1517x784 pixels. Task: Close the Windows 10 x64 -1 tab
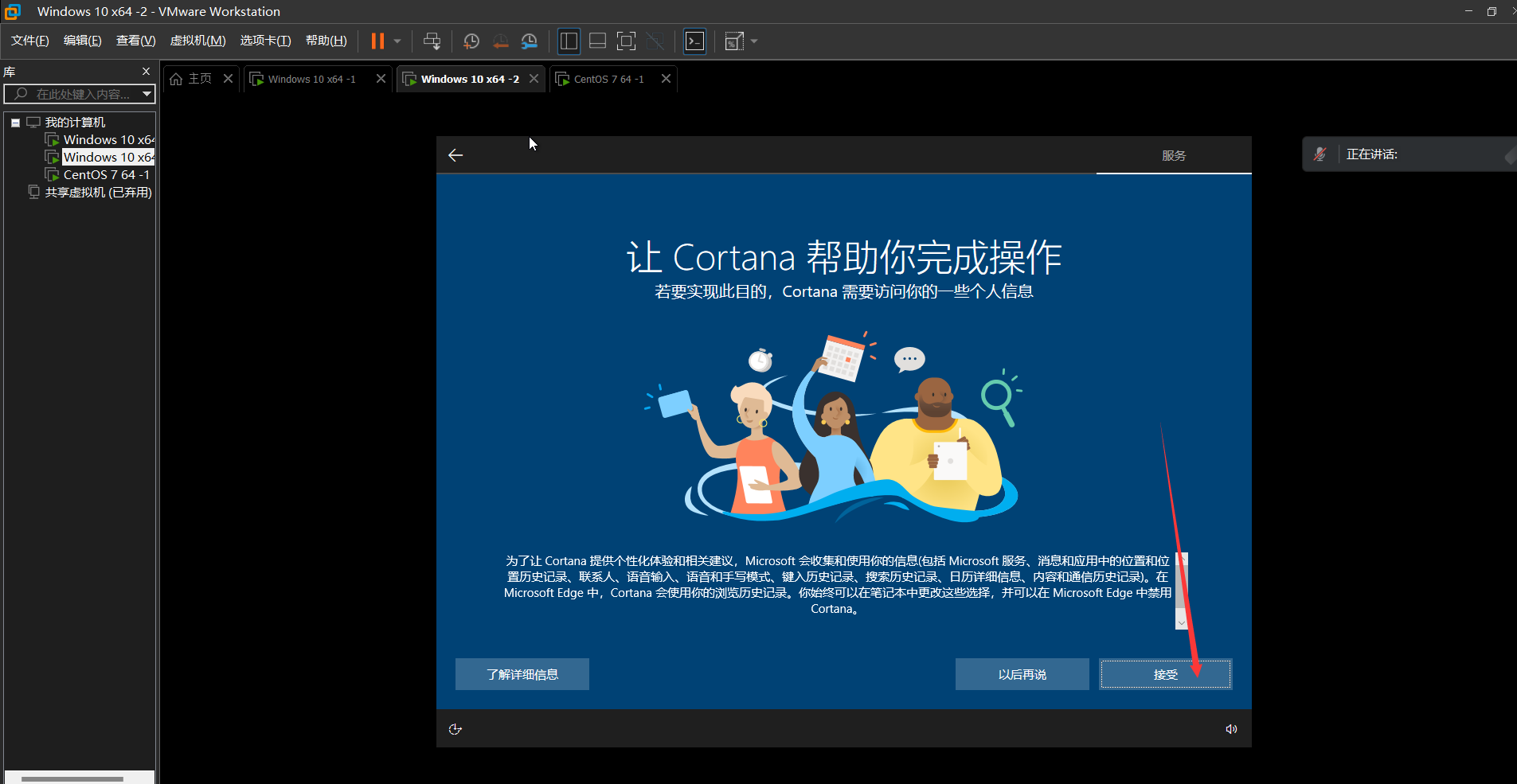click(381, 78)
